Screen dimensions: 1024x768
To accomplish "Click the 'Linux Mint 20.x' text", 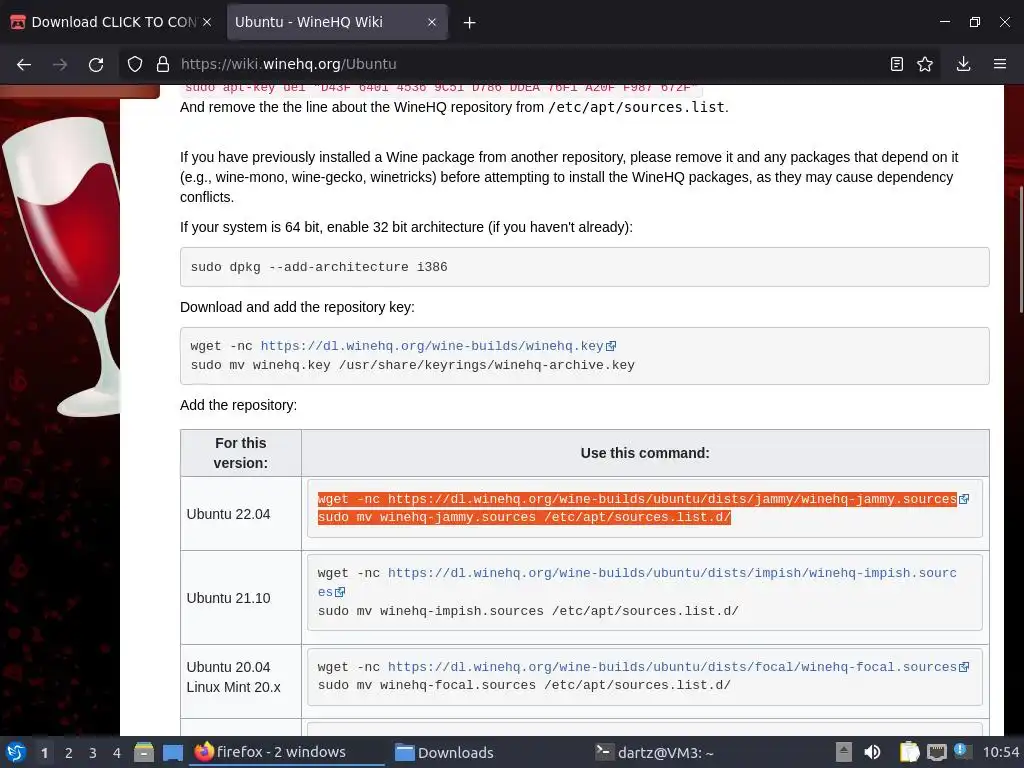I will (233, 687).
